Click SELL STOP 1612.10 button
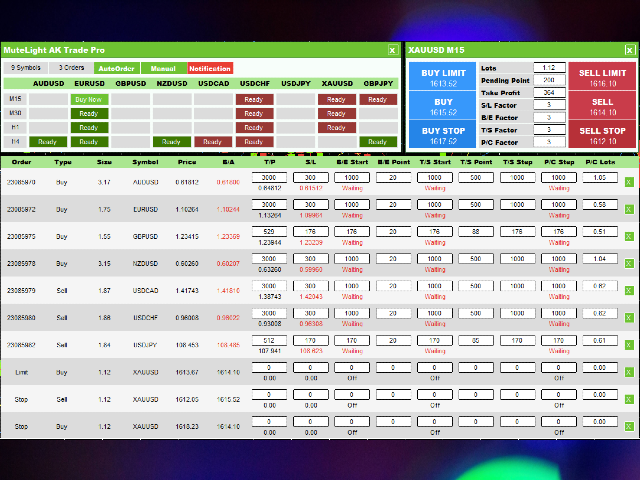Viewport: 640px width, 480px height. point(602,133)
